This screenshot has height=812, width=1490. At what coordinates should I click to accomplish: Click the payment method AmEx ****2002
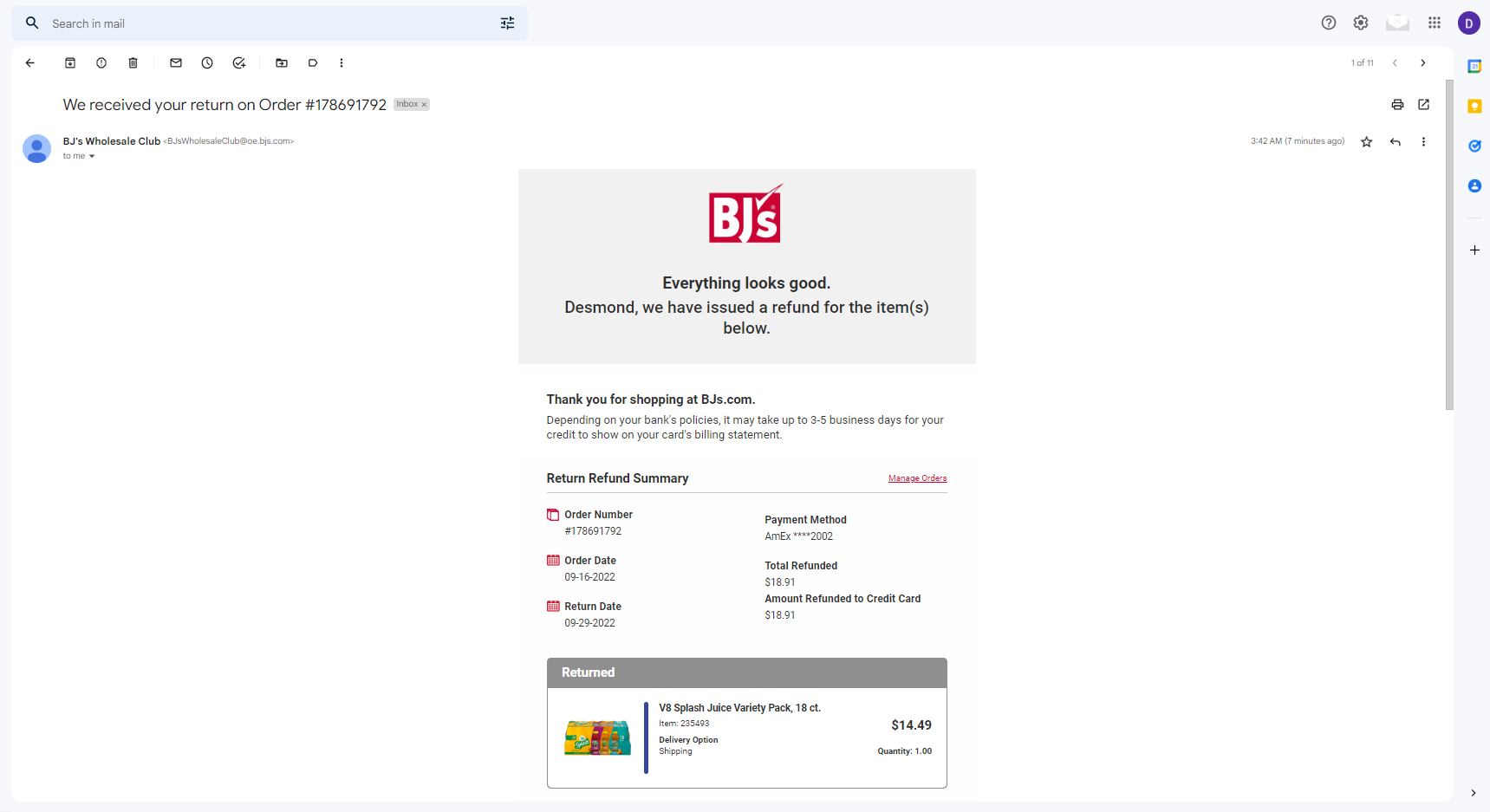coord(798,536)
